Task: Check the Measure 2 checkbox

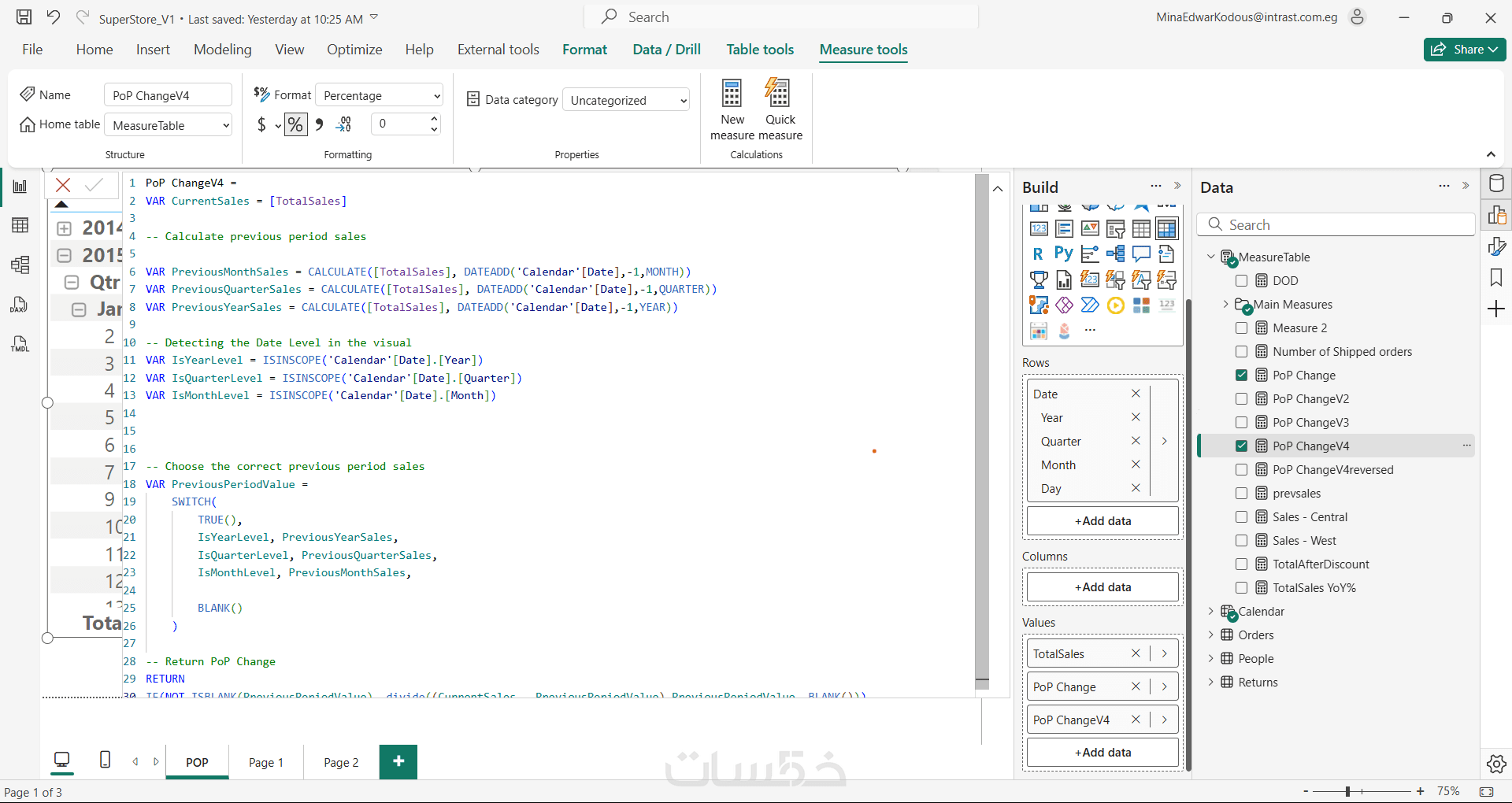Action: point(1242,328)
